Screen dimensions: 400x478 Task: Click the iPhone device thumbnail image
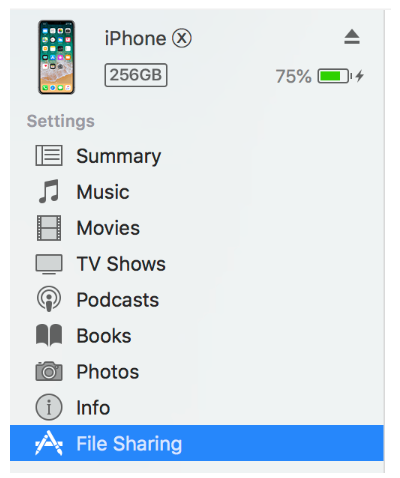coord(56,57)
